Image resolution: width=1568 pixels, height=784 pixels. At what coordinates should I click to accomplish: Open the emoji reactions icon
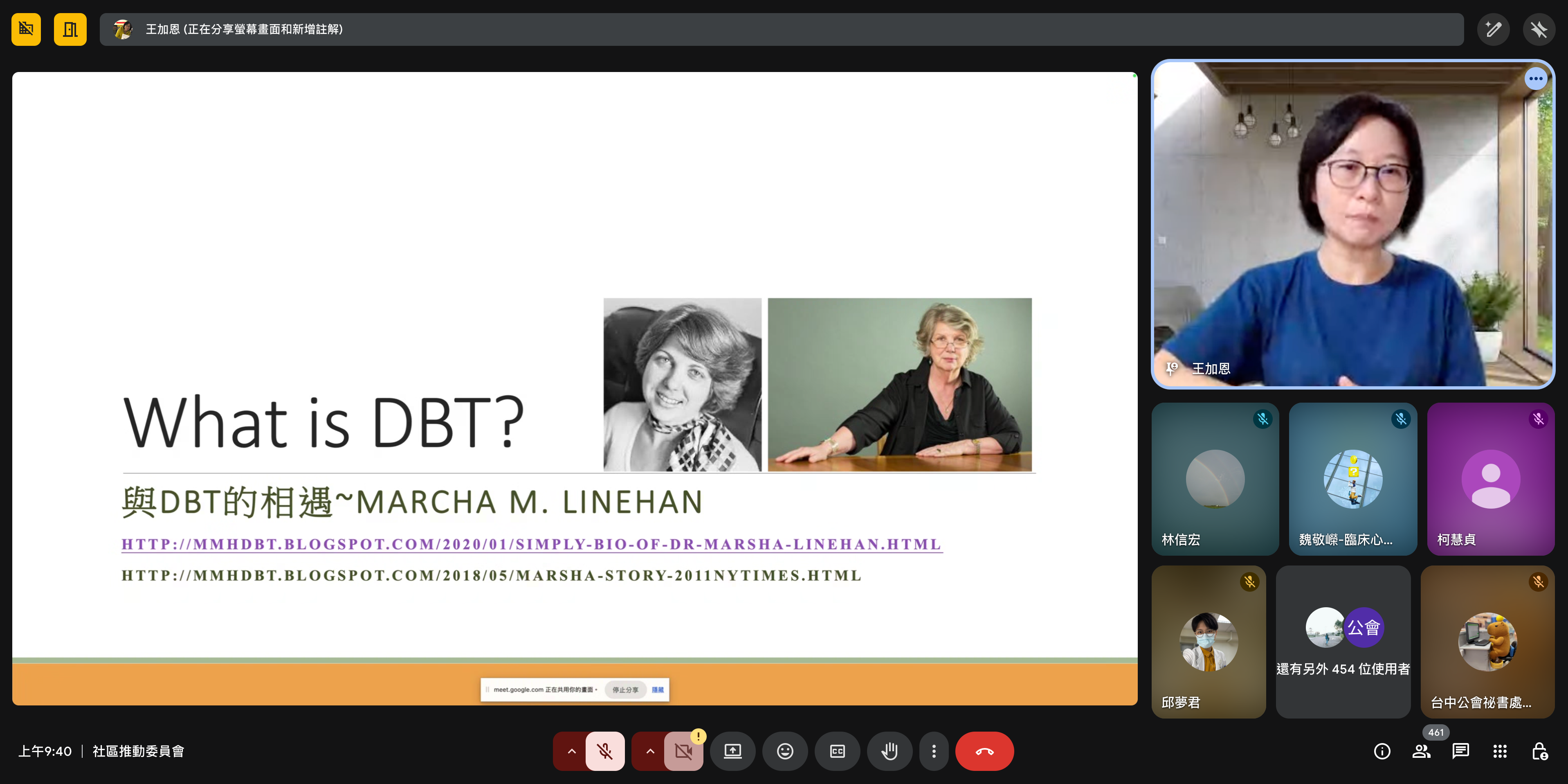click(x=784, y=751)
